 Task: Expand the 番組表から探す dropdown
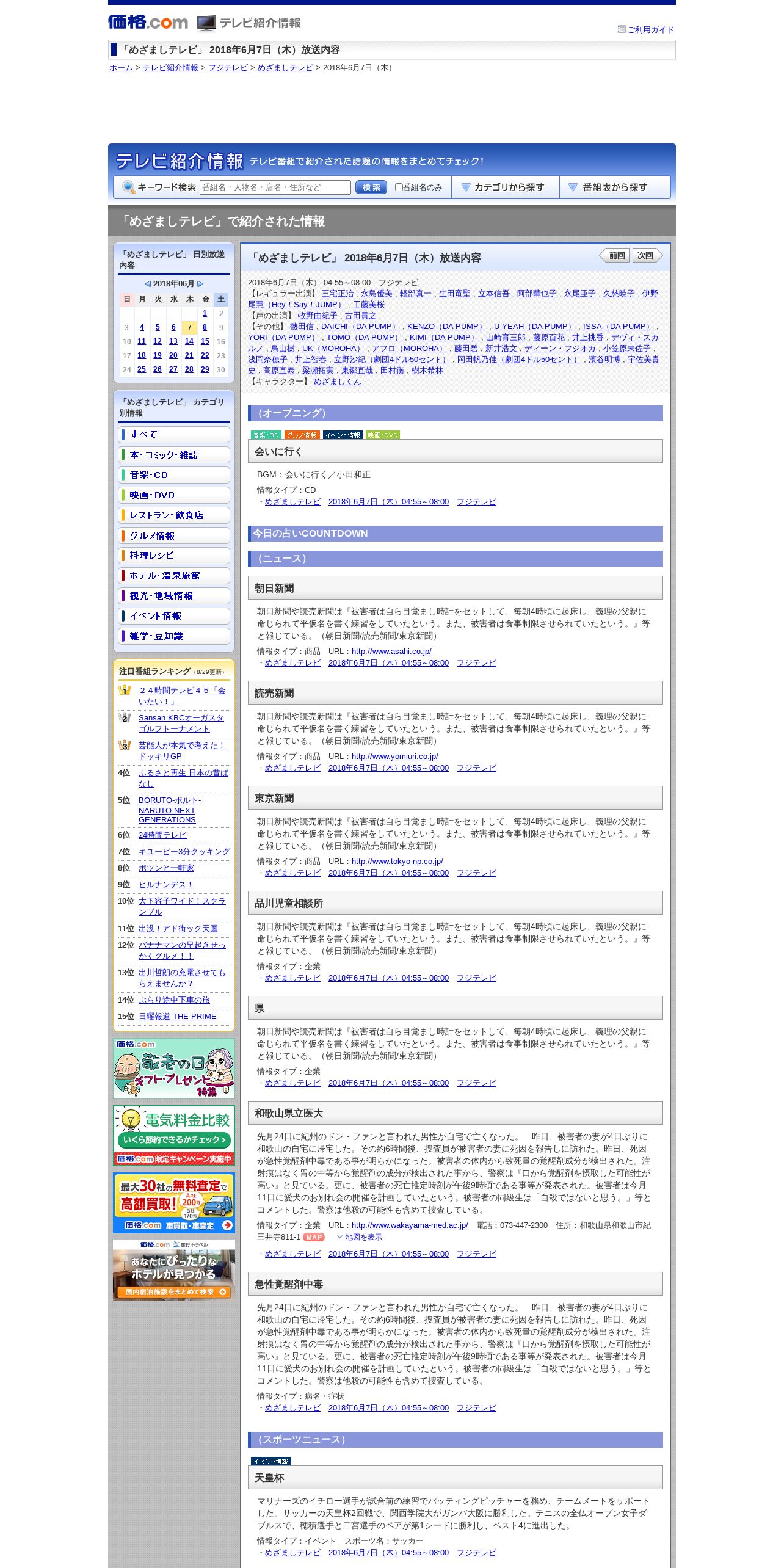point(615,187)
